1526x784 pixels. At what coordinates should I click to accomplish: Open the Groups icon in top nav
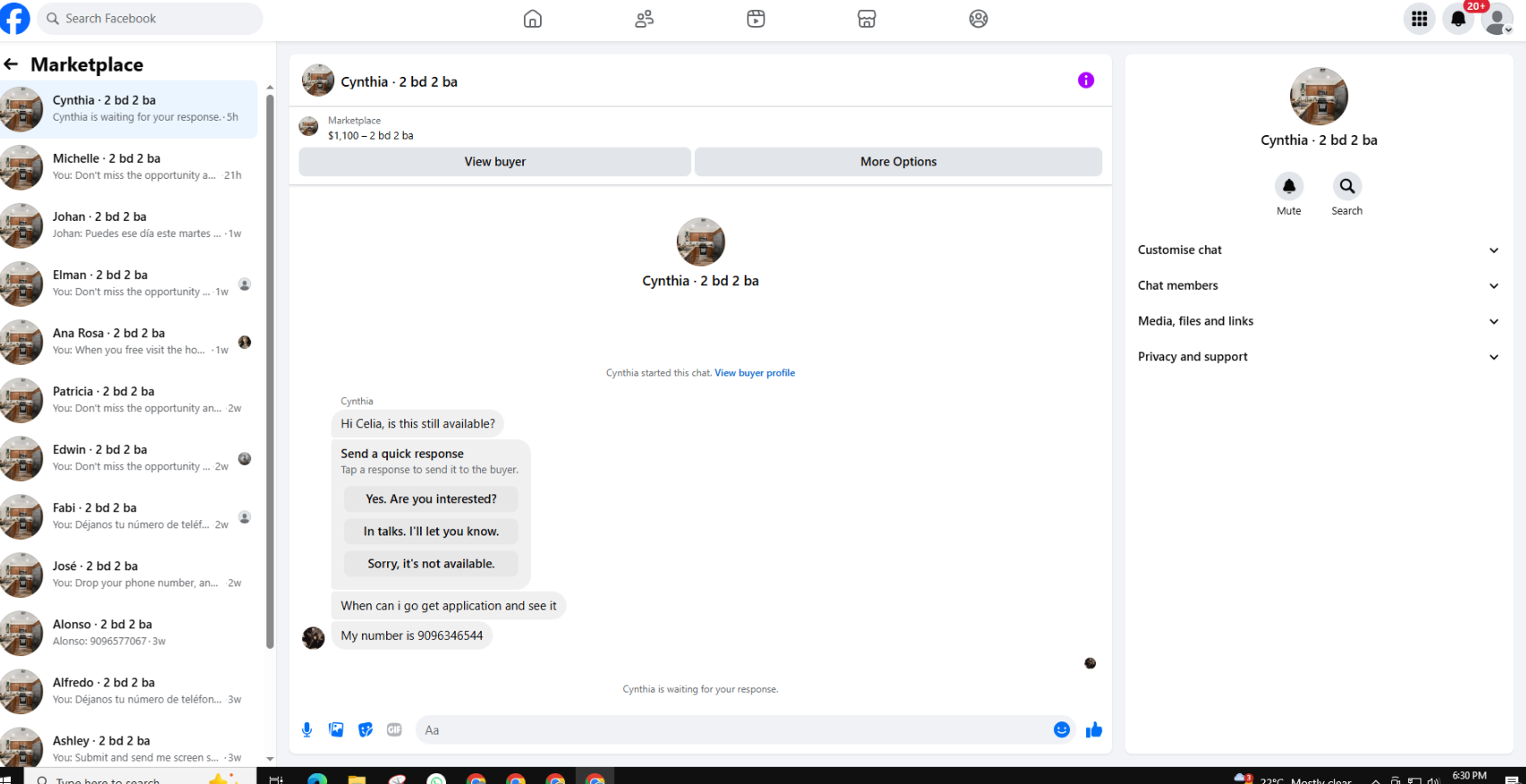click(x=979, y=19)
